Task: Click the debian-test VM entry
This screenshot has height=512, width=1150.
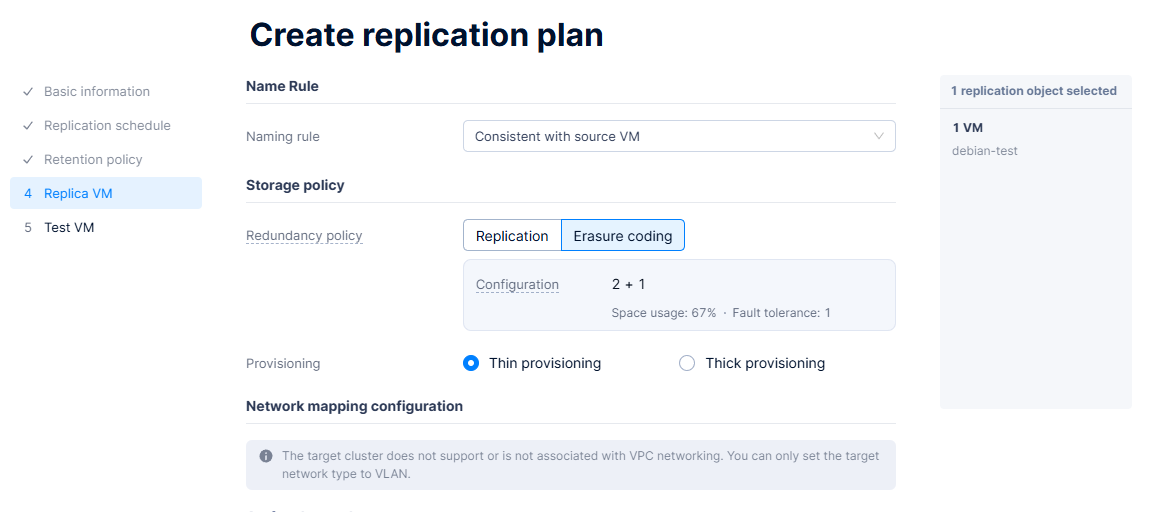Action: (985, 151)
